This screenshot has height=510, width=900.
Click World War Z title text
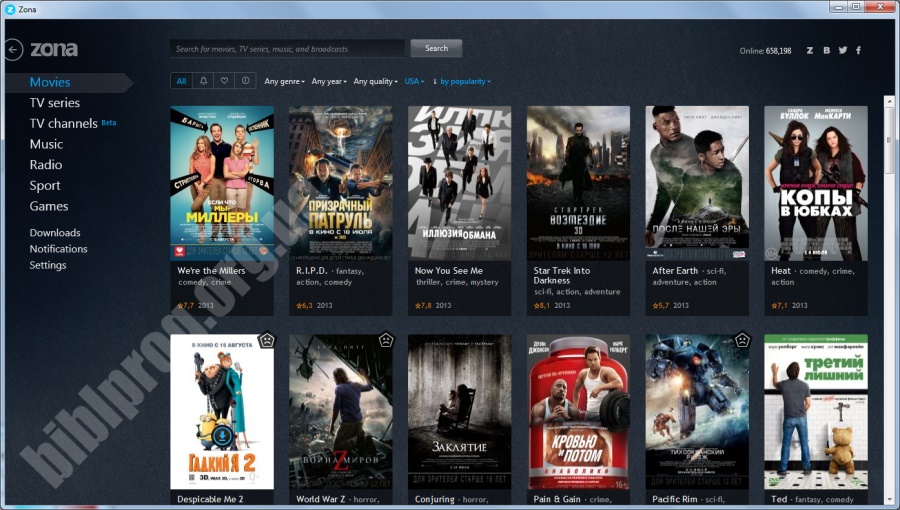pyautogui.click(x=320, y=499)
